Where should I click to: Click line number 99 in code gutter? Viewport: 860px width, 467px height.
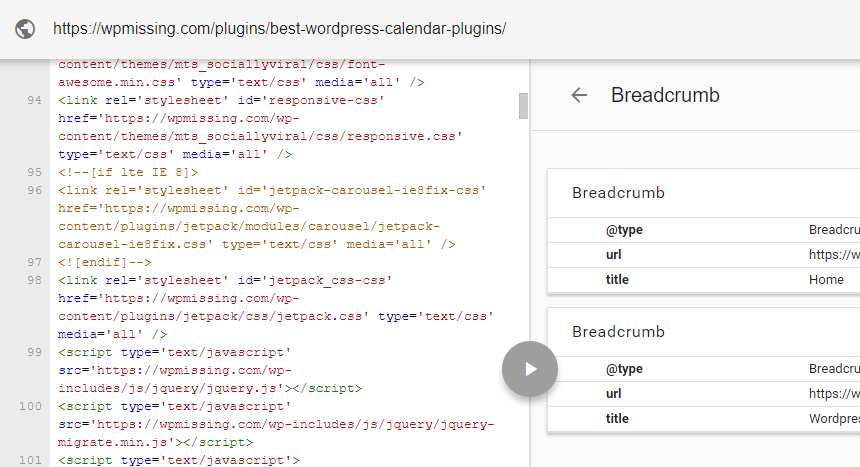(35, 352)
